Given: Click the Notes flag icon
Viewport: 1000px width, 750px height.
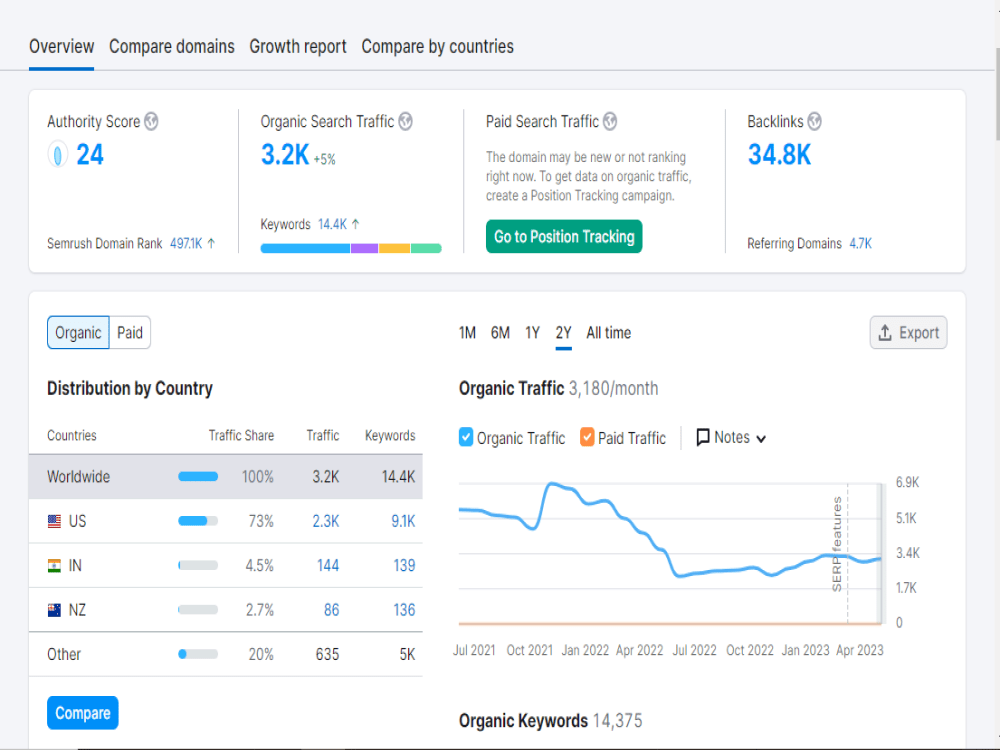Looking at the screenshot, I should pyautogui.click(x=703, y=438).
